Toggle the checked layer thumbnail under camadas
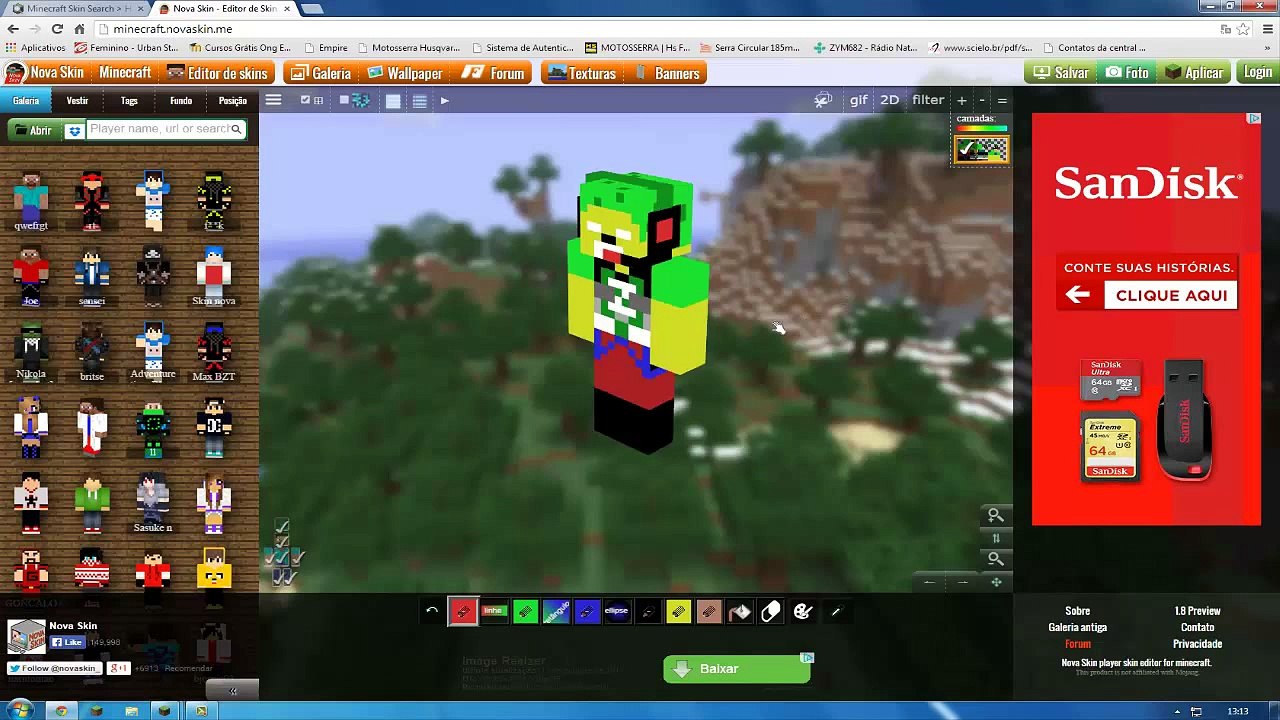 coord(981,150)
